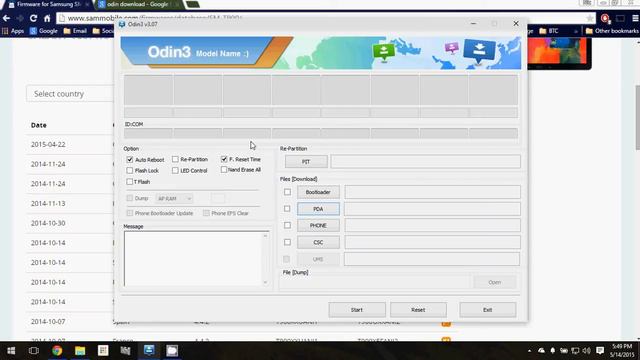This screenshot has width=640, height=360.
Task: Click the Message box scroll down arrow
Action: point(265,282)
